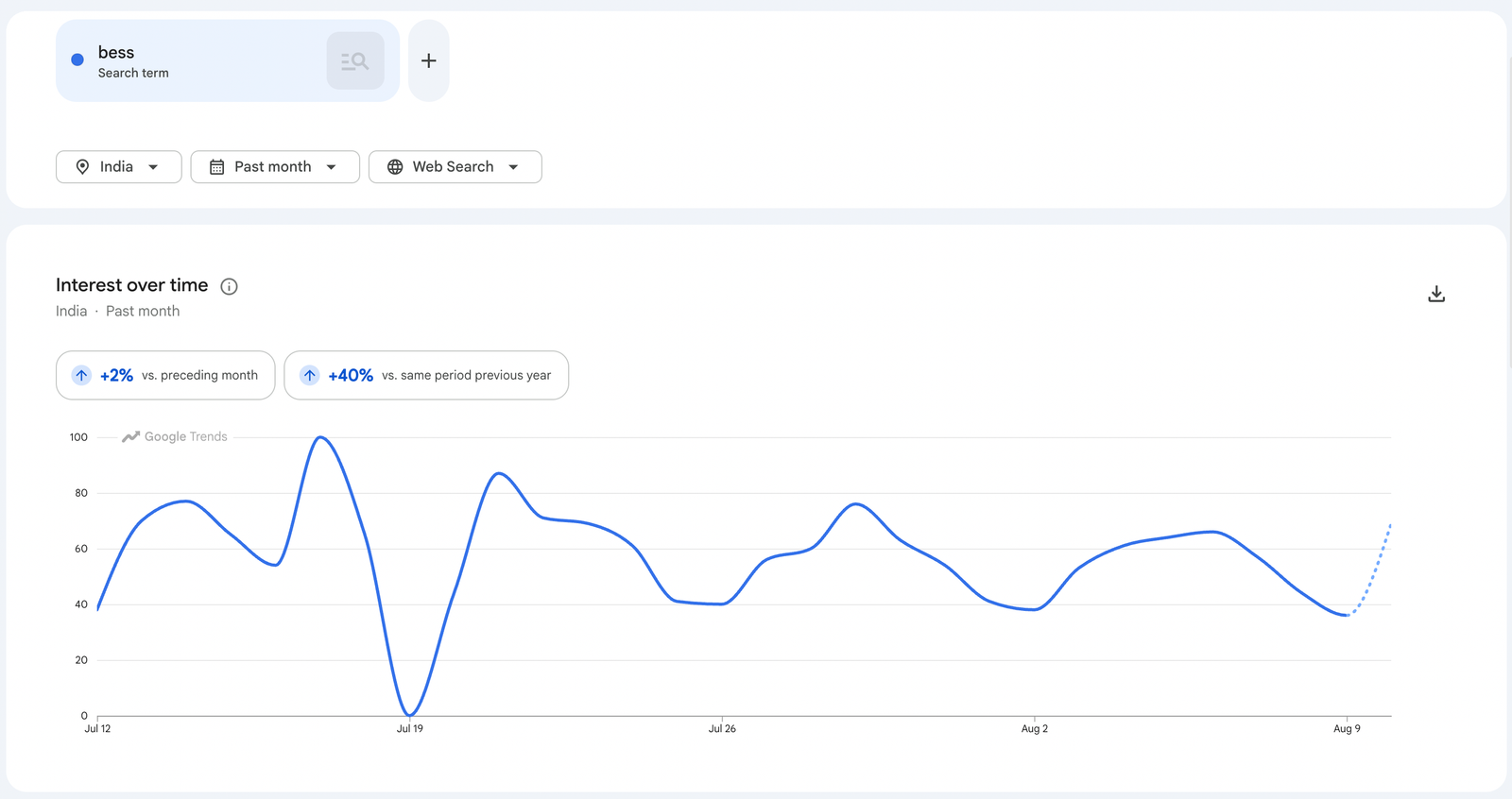Click the Jul 12 axis label

(x=97, y=728)
